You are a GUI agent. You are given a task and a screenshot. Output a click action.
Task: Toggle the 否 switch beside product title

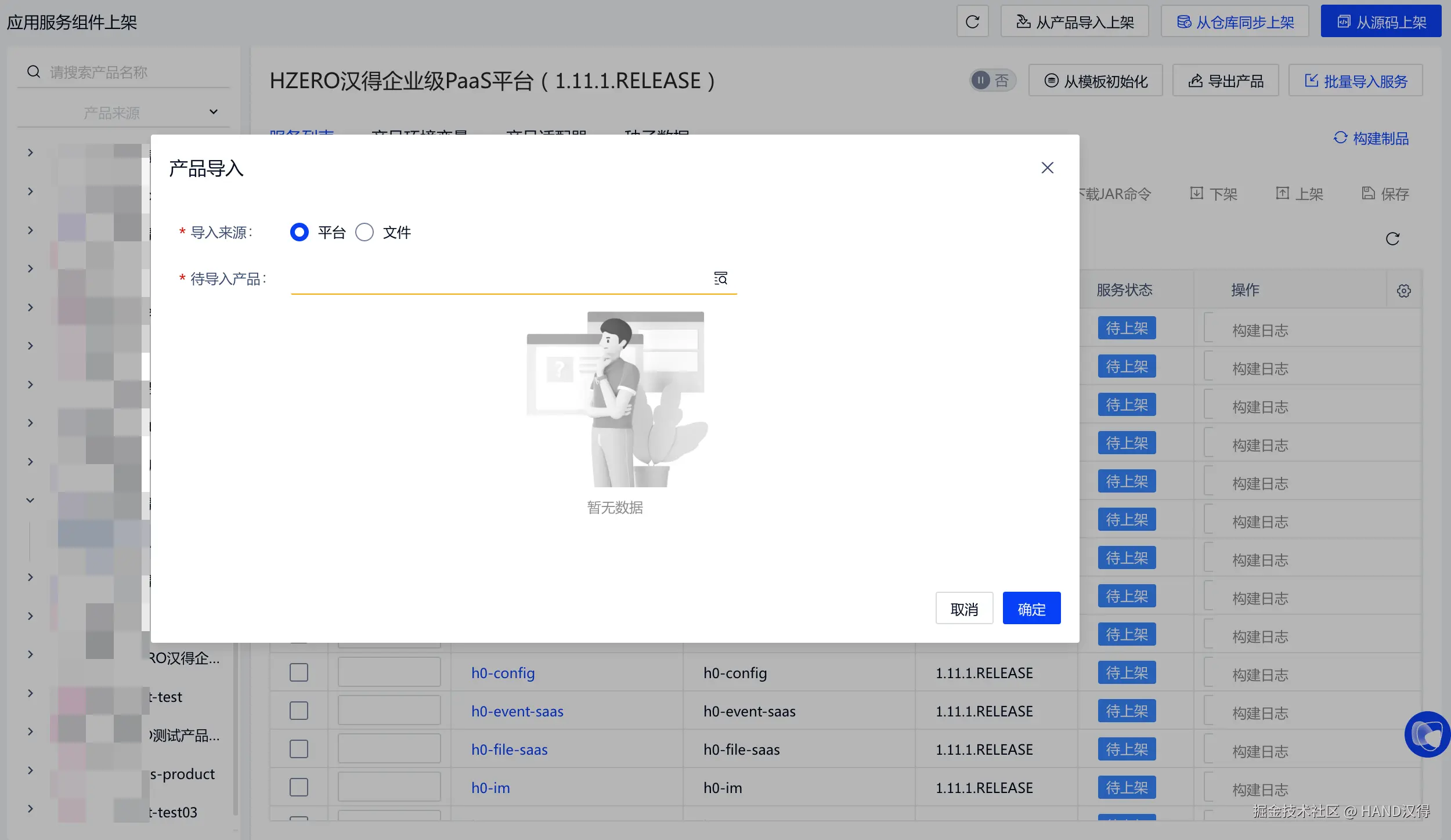click(x=992, y=81)
